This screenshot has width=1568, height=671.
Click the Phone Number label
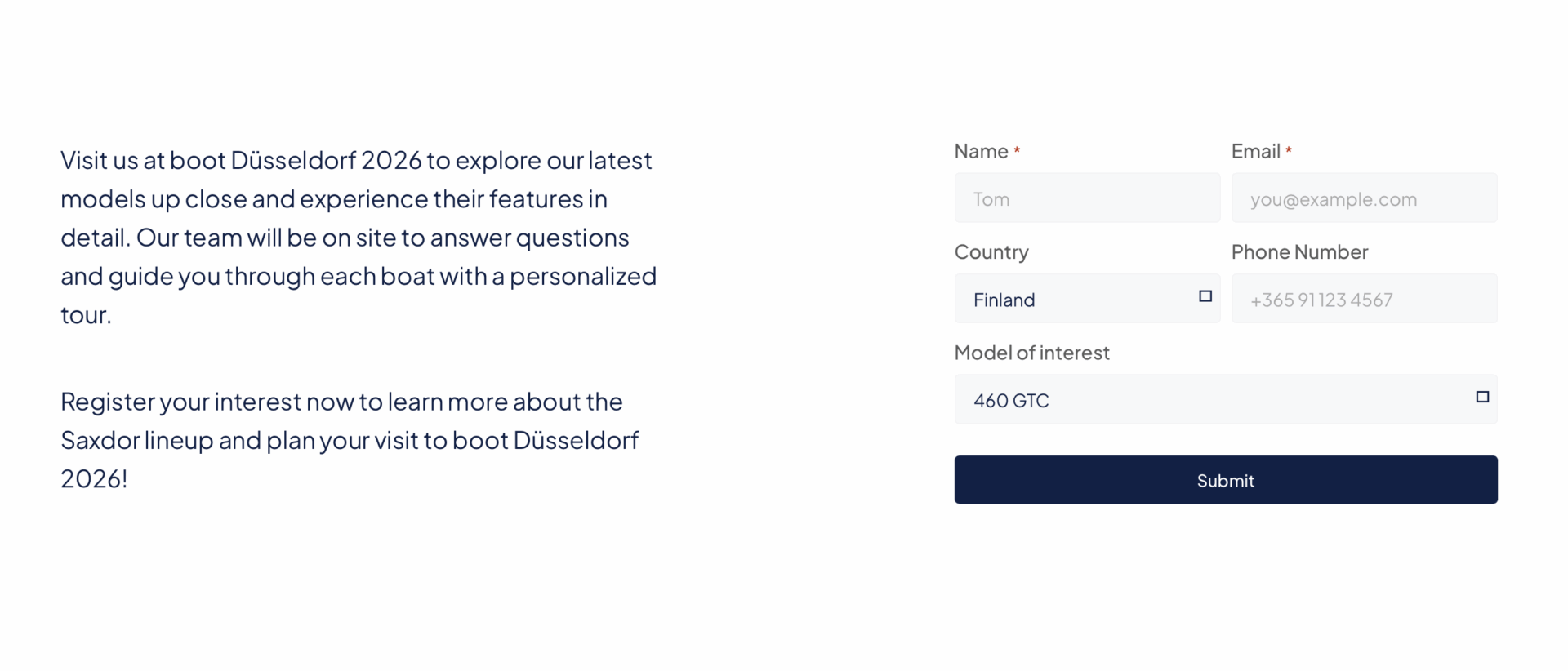[x=1299, y=252]
